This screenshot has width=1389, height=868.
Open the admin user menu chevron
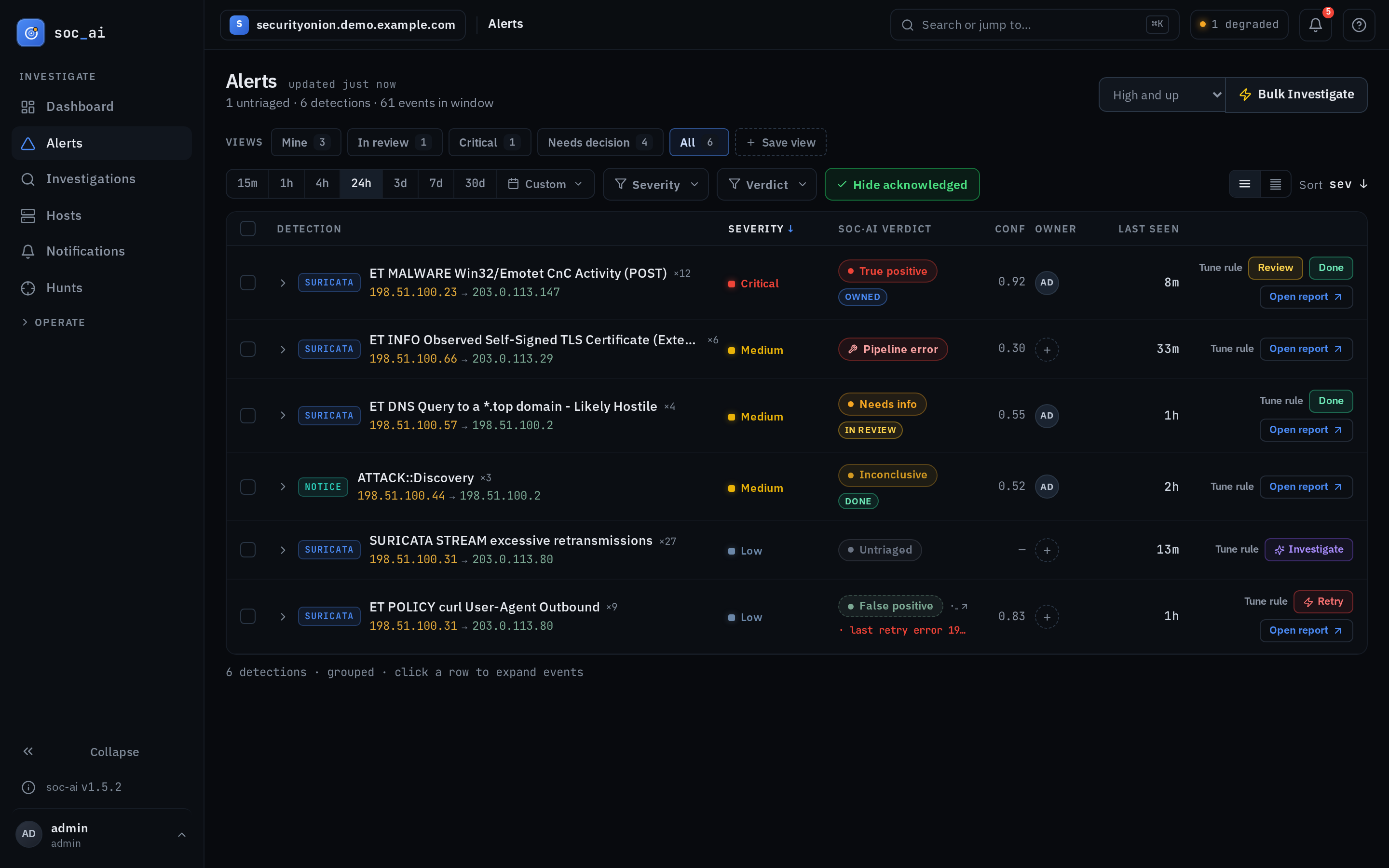click(x=181, y=835)
